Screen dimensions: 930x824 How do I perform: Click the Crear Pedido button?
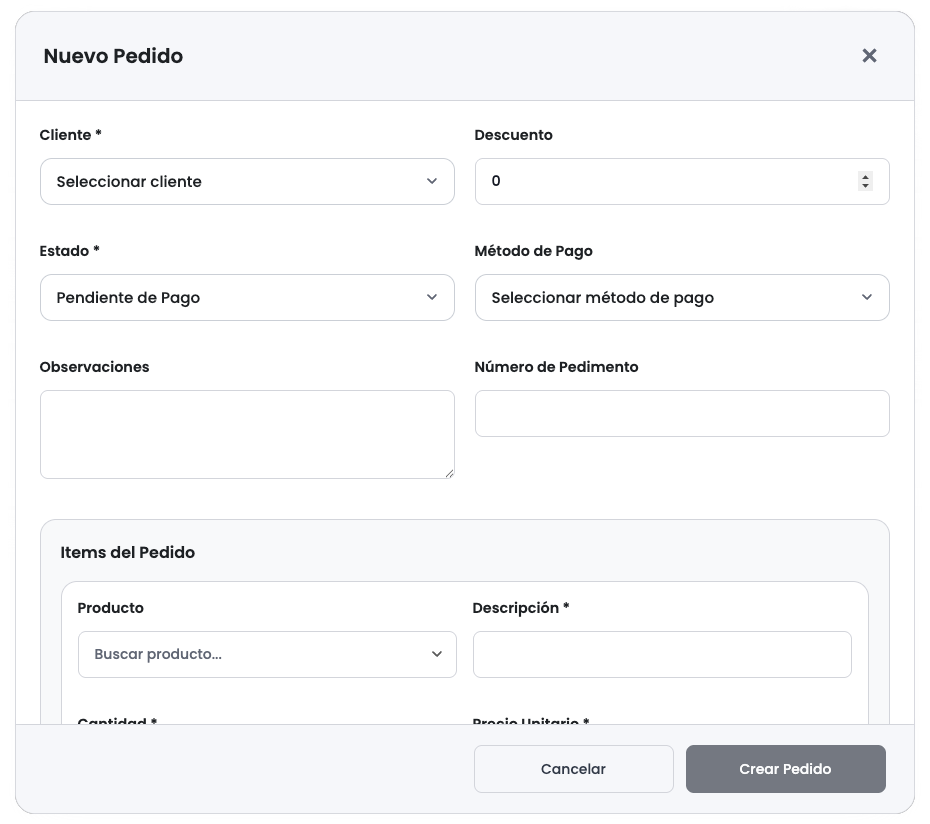(785, 769)
